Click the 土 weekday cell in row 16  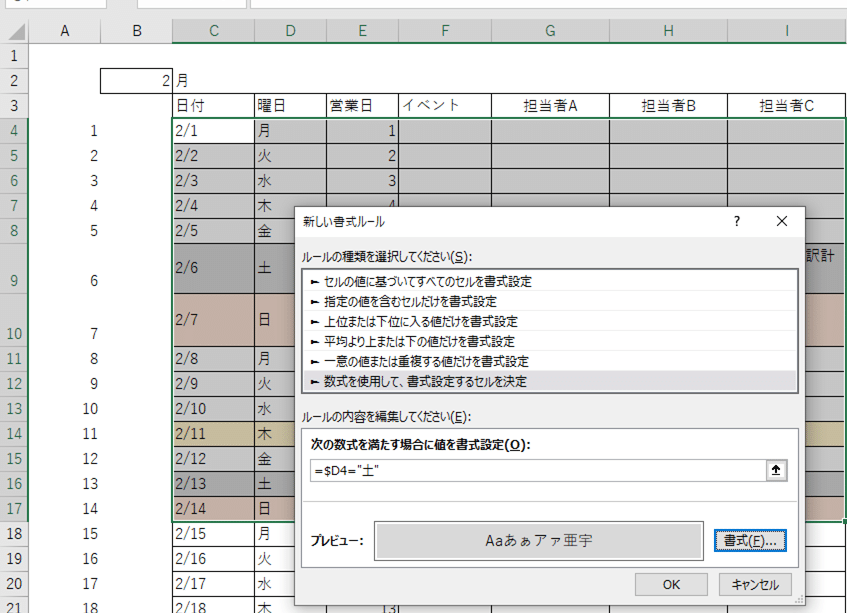274,483
